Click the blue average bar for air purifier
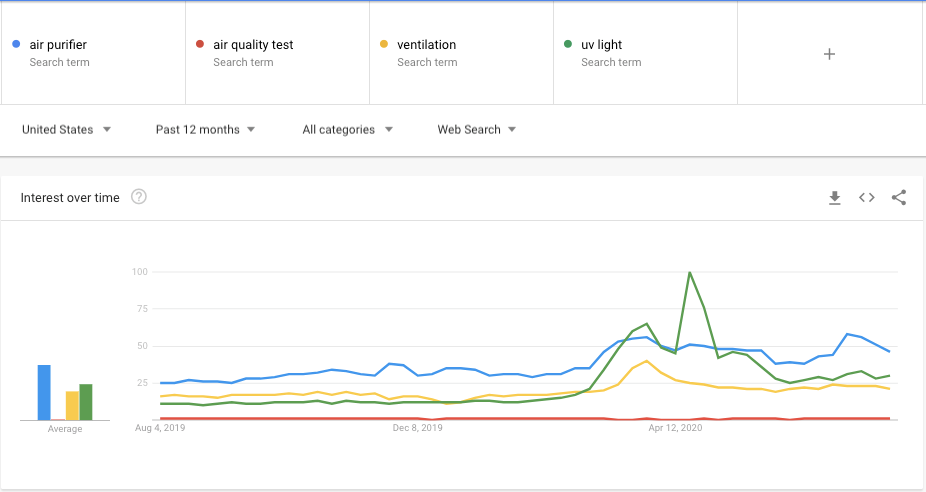 (44, 393)
